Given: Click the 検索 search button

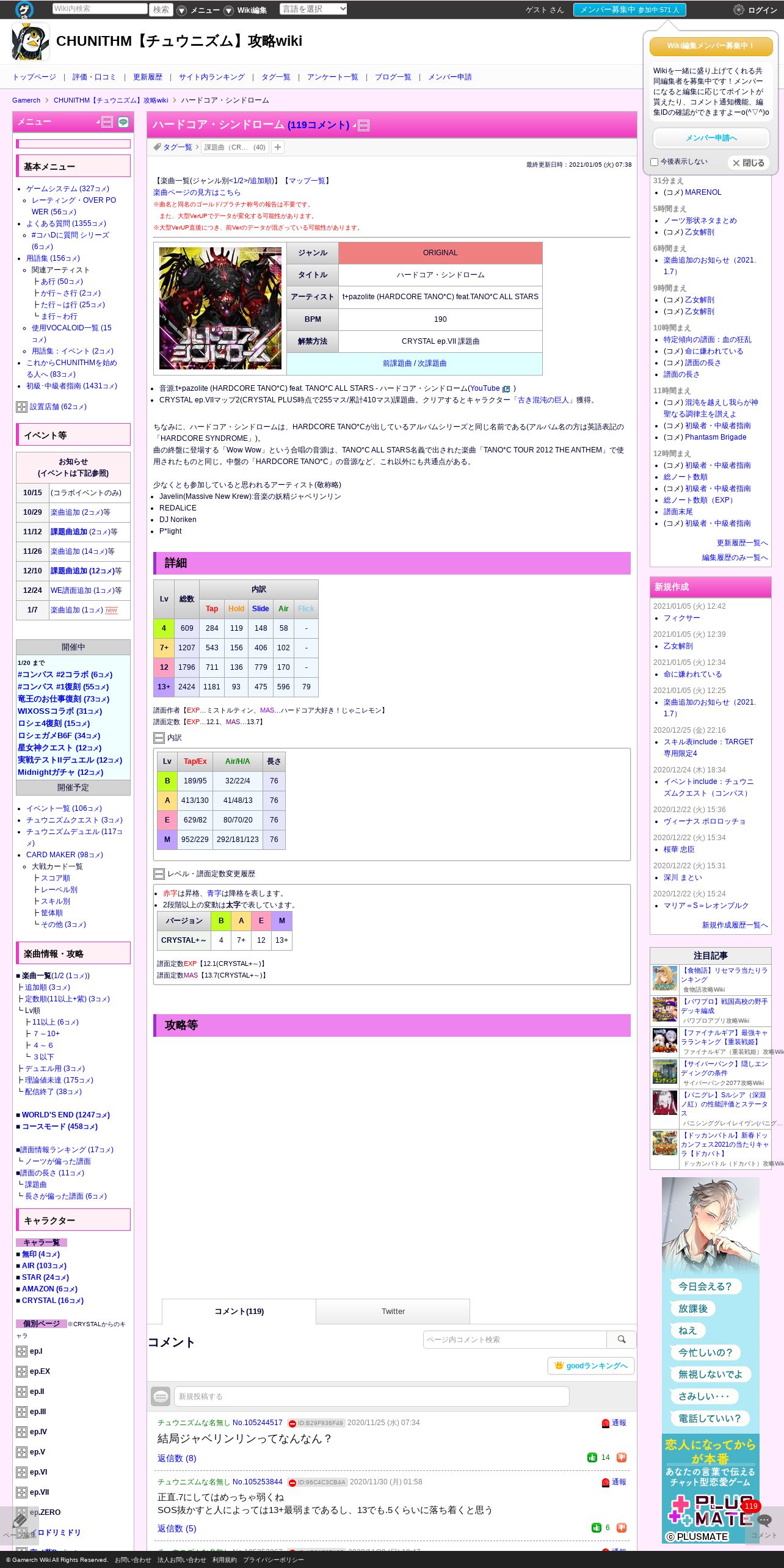Looking at the screenshot, I should [161, 10].
